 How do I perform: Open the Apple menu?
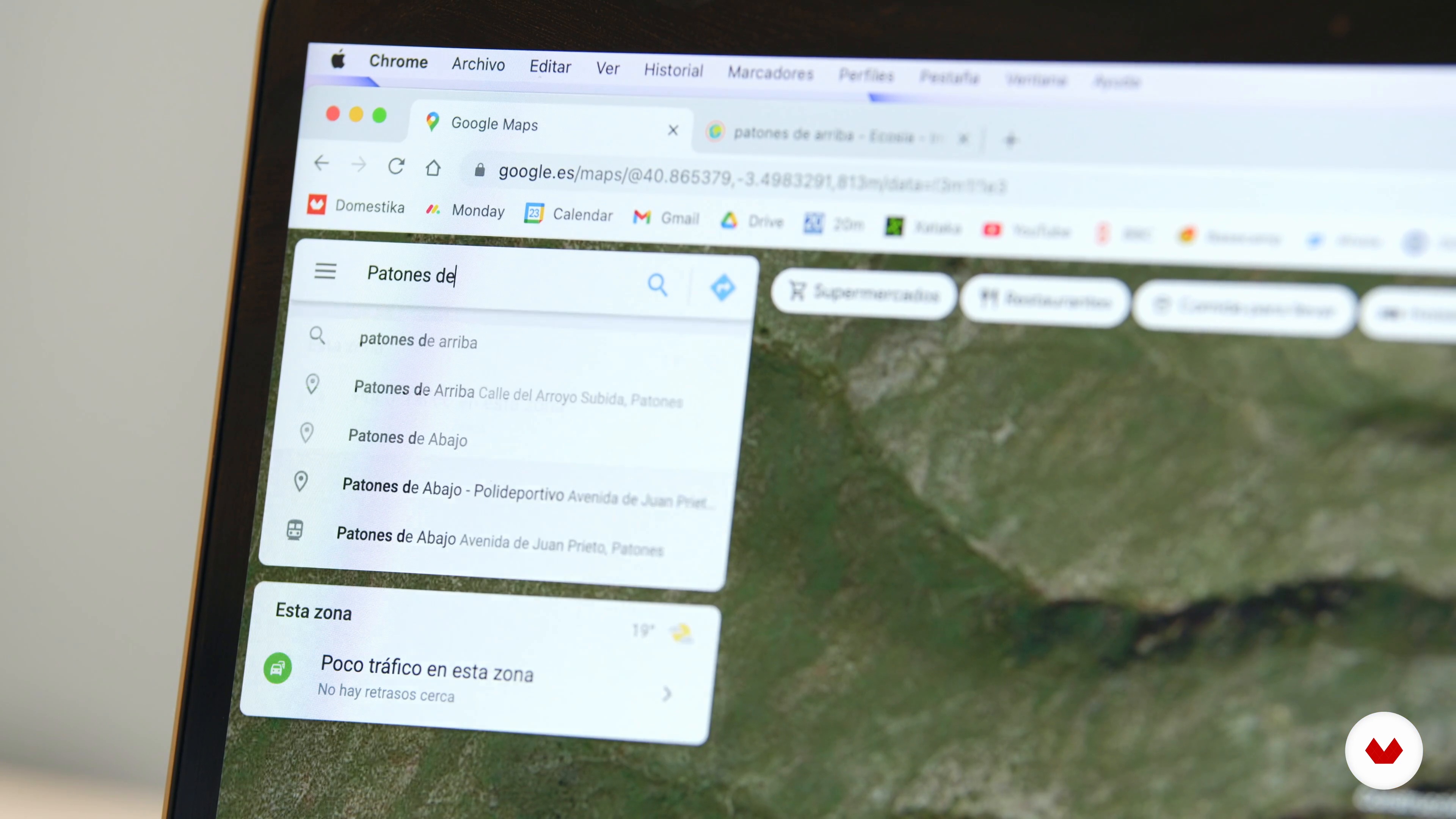tap(338, 59)
